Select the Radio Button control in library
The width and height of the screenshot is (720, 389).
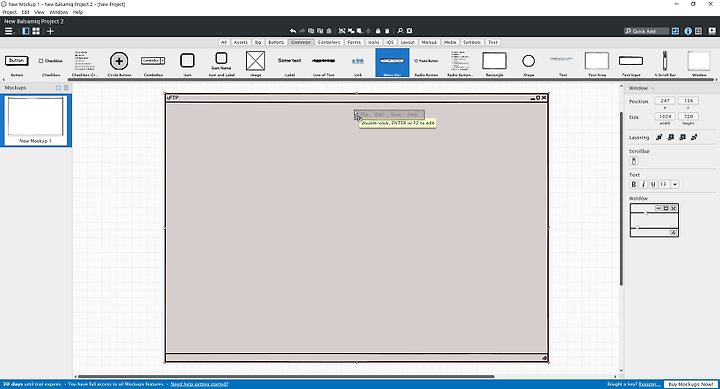coord(426,63)
